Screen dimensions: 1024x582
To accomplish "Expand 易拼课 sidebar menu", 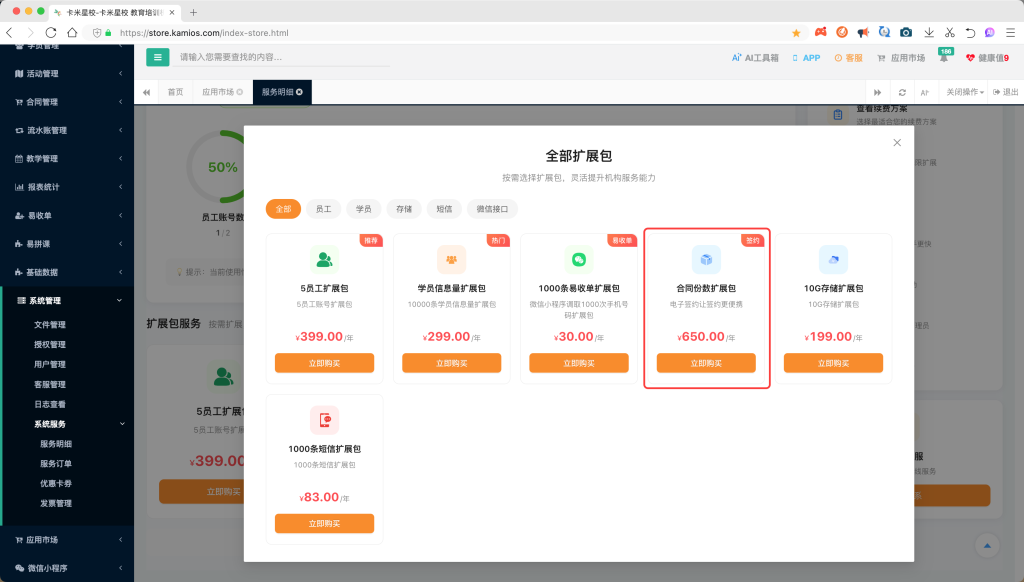I will click(67, 244).
